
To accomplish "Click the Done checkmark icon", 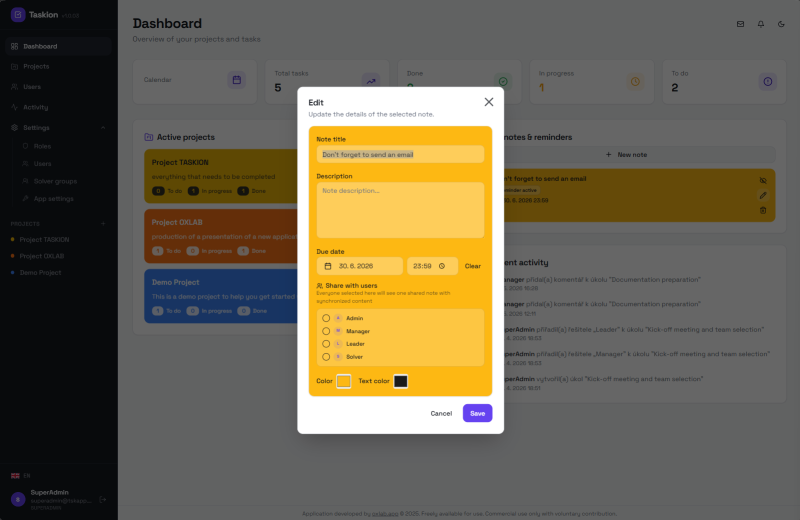I will coord(503,82).
